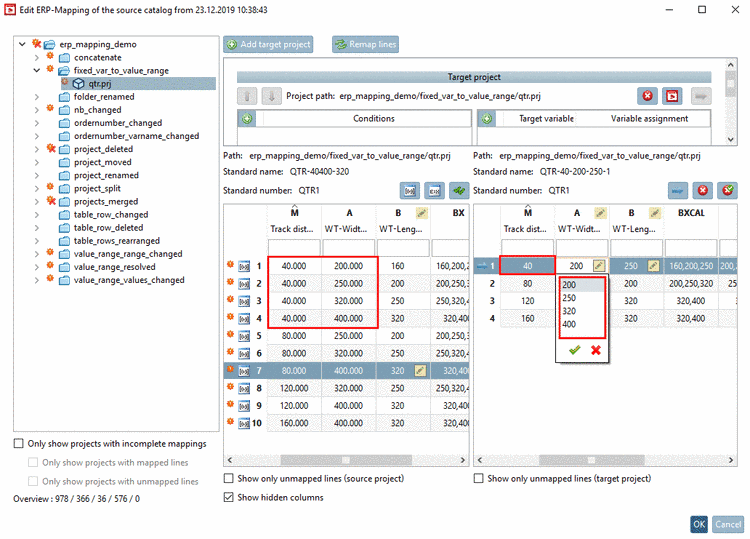750x539 pixels.
Task: Click red X icon beside target Standard number
Action: [703, 190]
